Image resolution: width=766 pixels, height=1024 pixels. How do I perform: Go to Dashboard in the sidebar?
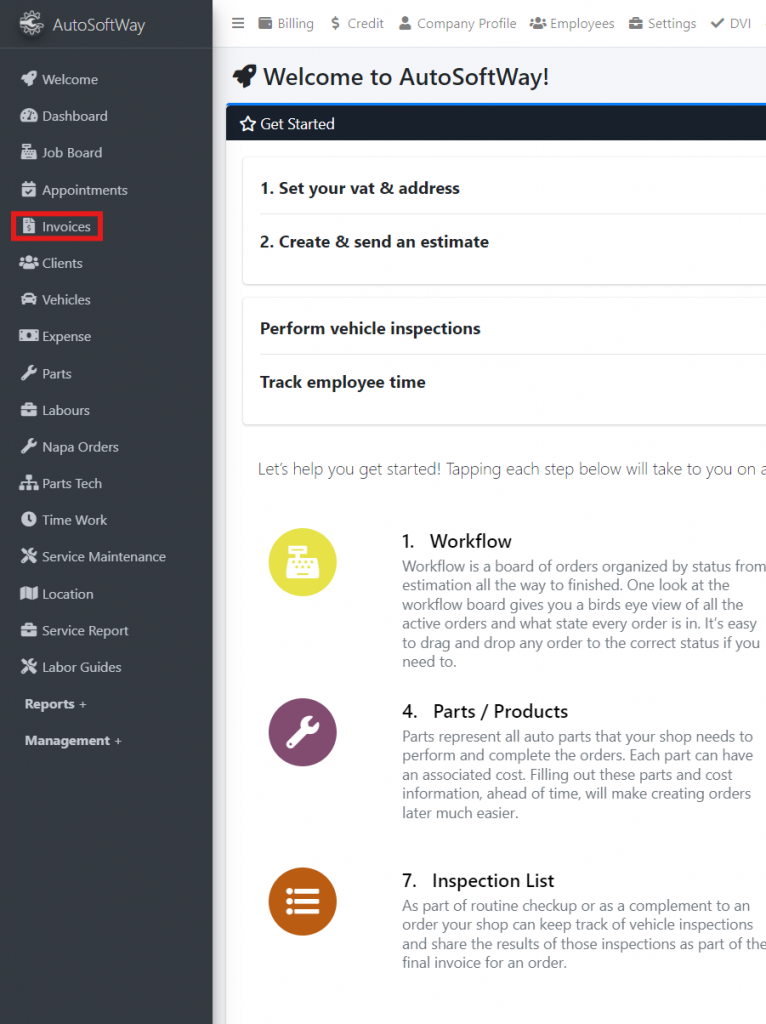(74, 116)
